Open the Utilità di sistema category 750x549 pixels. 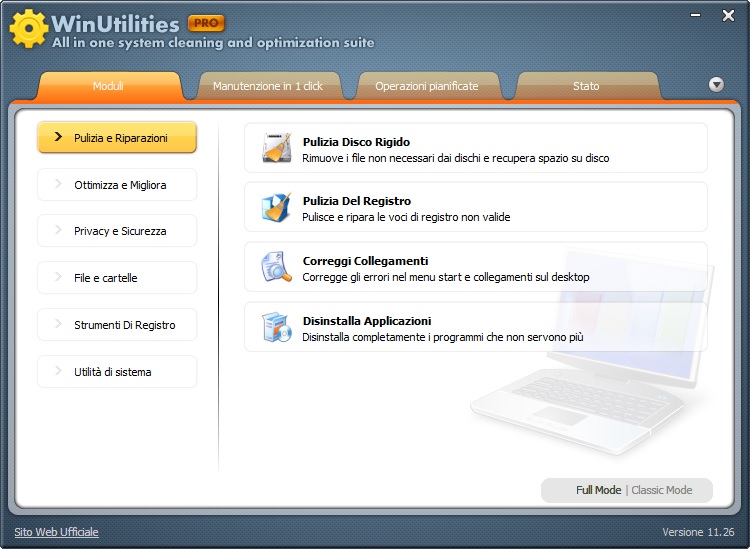click(117, 372)
